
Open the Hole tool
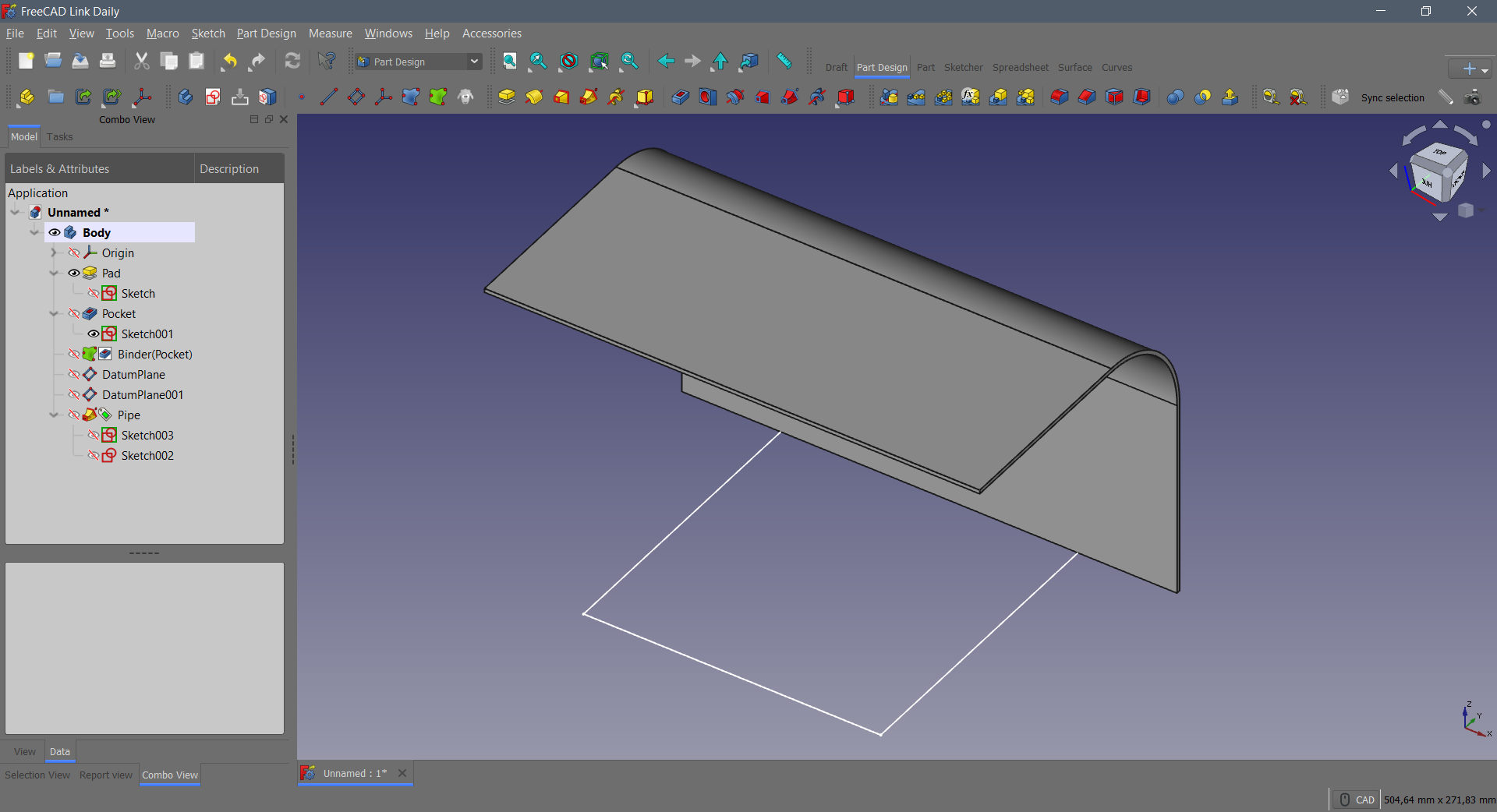pyautogui.click(x=707, y=97)
